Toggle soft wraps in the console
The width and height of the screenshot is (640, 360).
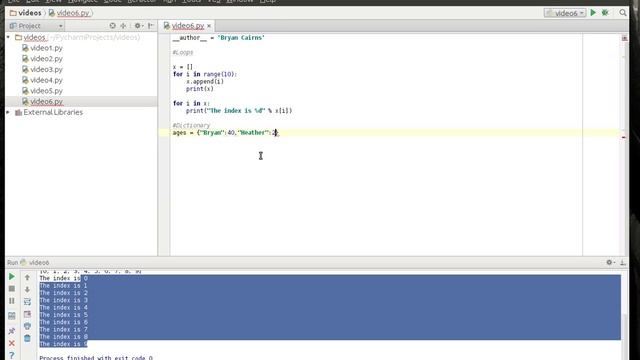click(x=27, y=302)
